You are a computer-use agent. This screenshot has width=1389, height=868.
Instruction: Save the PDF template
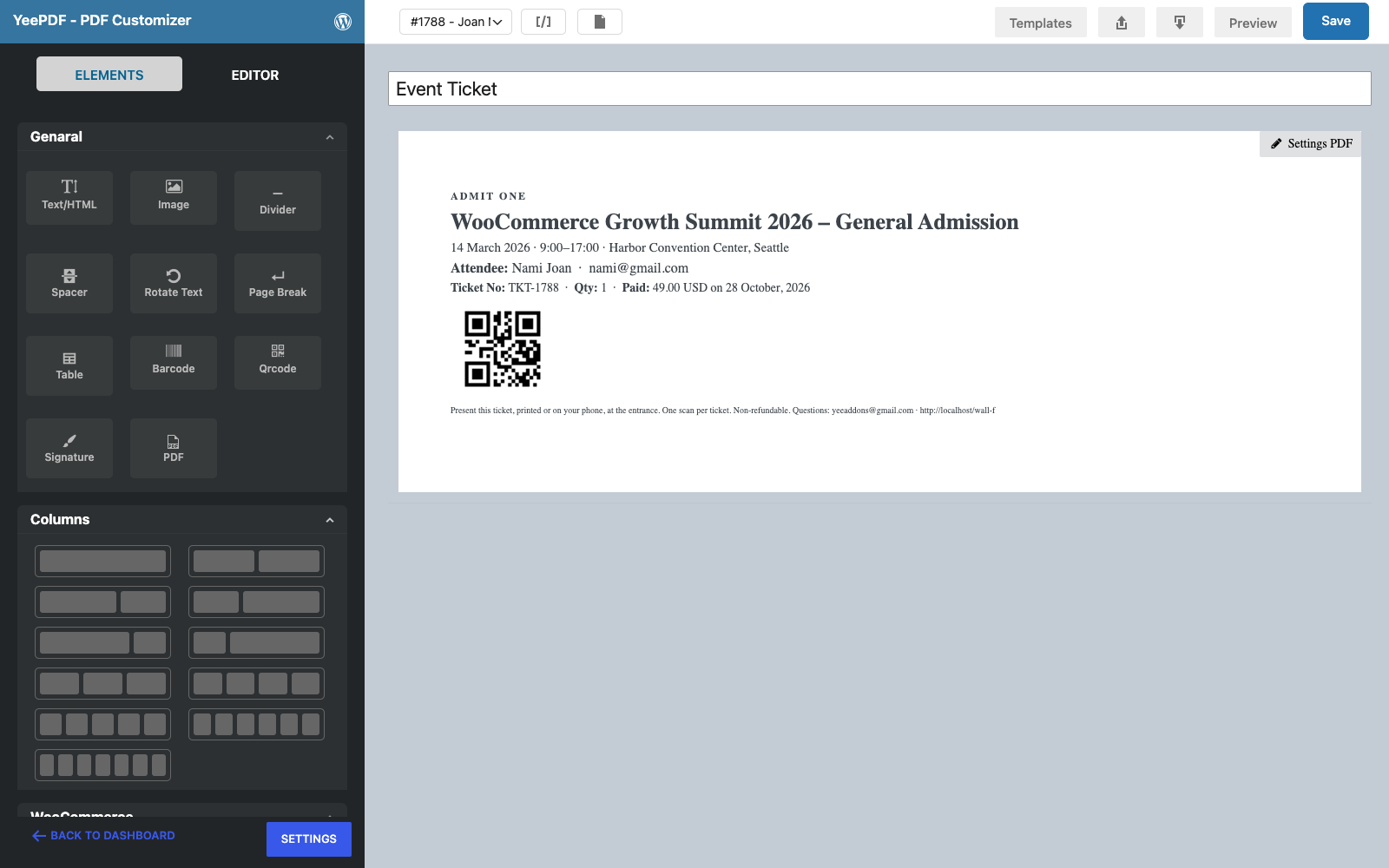click(x=1336, y=21)
